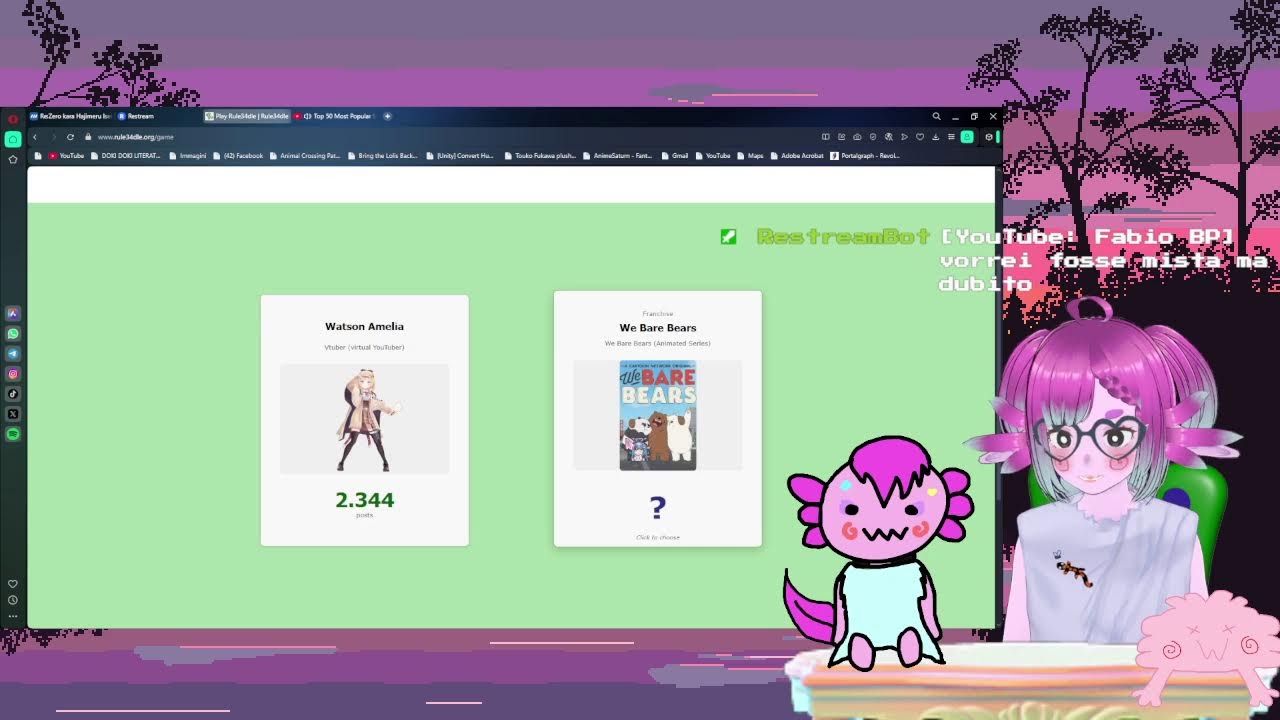Click the We Bare Bears poster image

(658, 415)
